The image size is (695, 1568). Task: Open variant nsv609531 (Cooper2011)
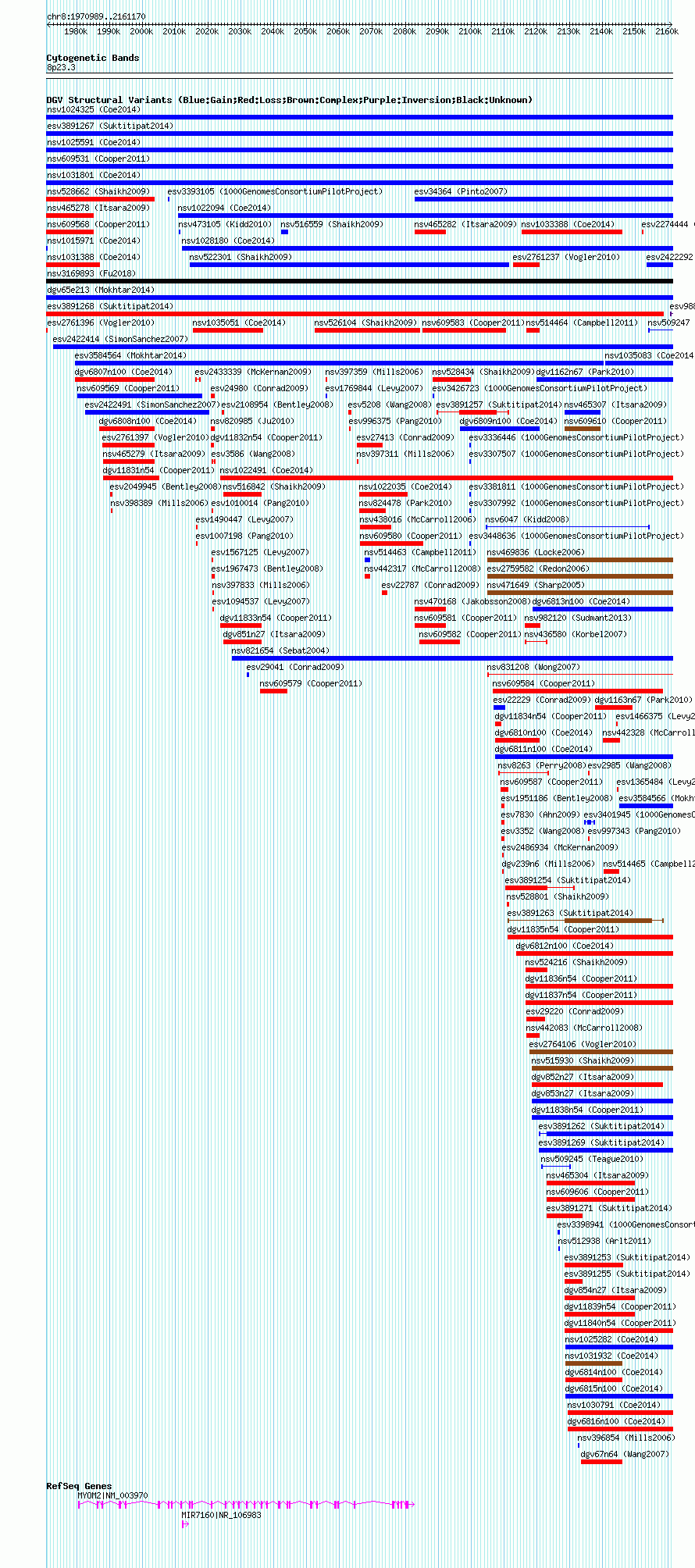[98, 159]
